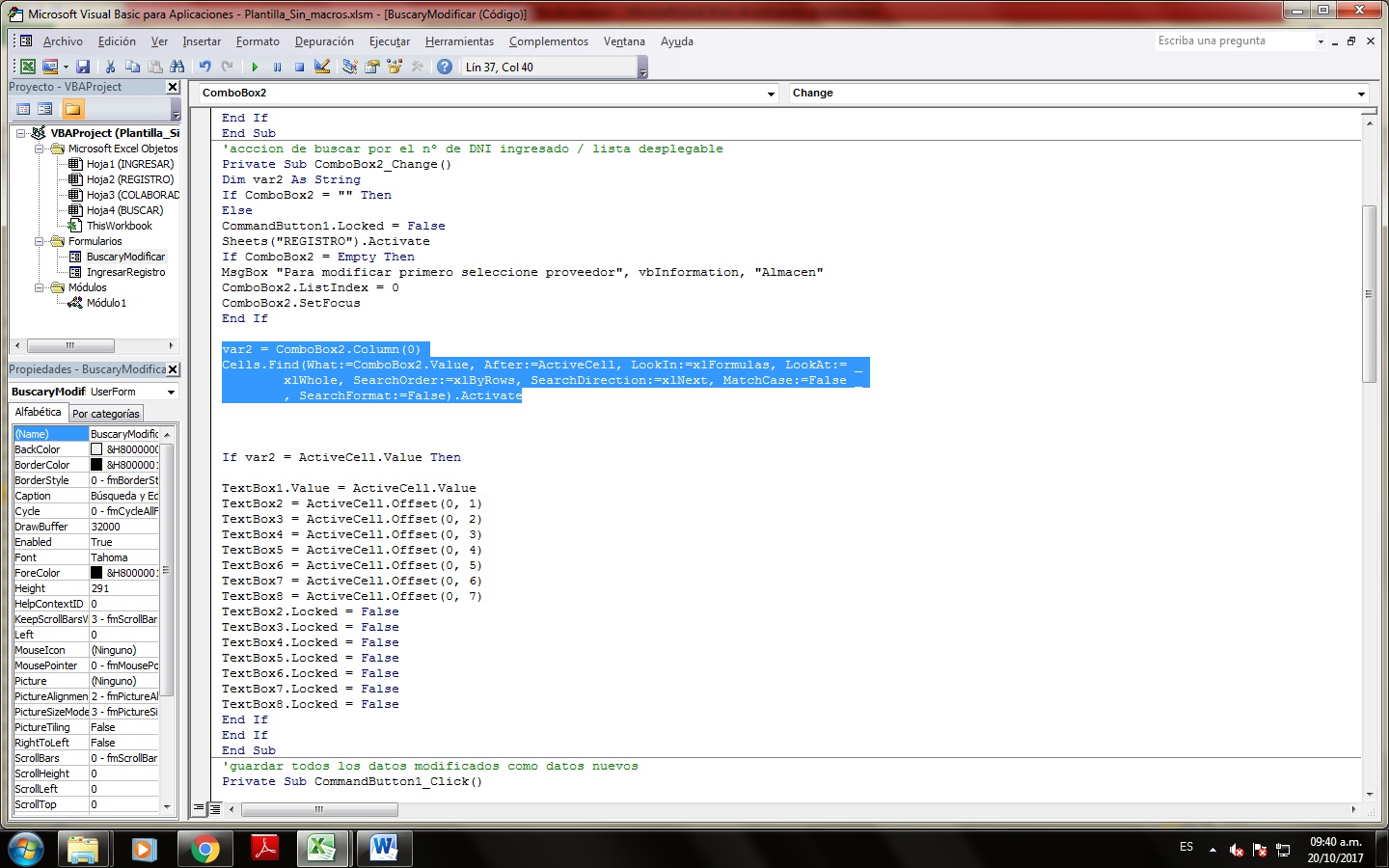Click the BackColor color swatch
Screen dimensions: 1389x868
pyautogui.click(x=96, y=449)
